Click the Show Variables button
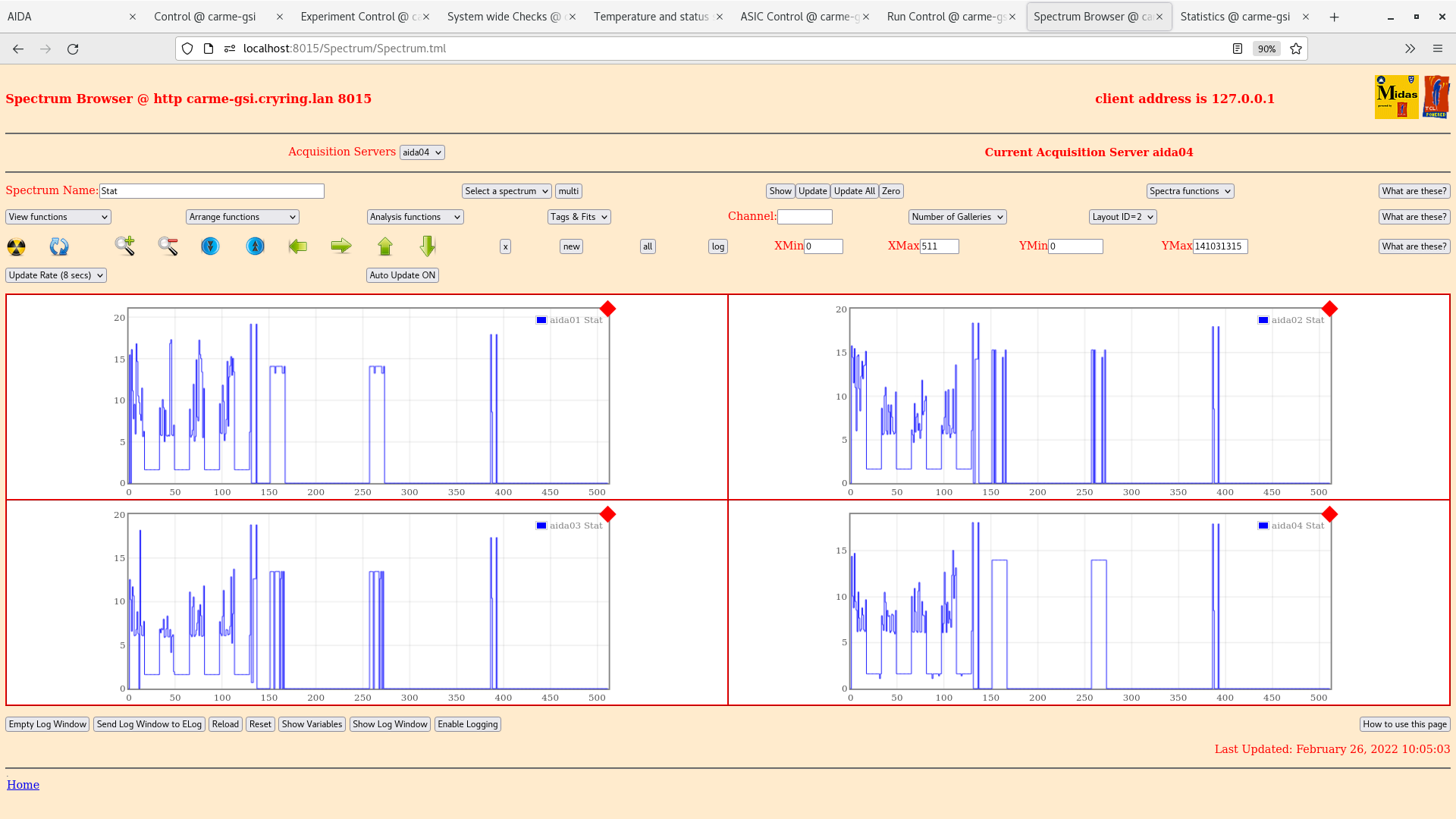 [312, 724]
